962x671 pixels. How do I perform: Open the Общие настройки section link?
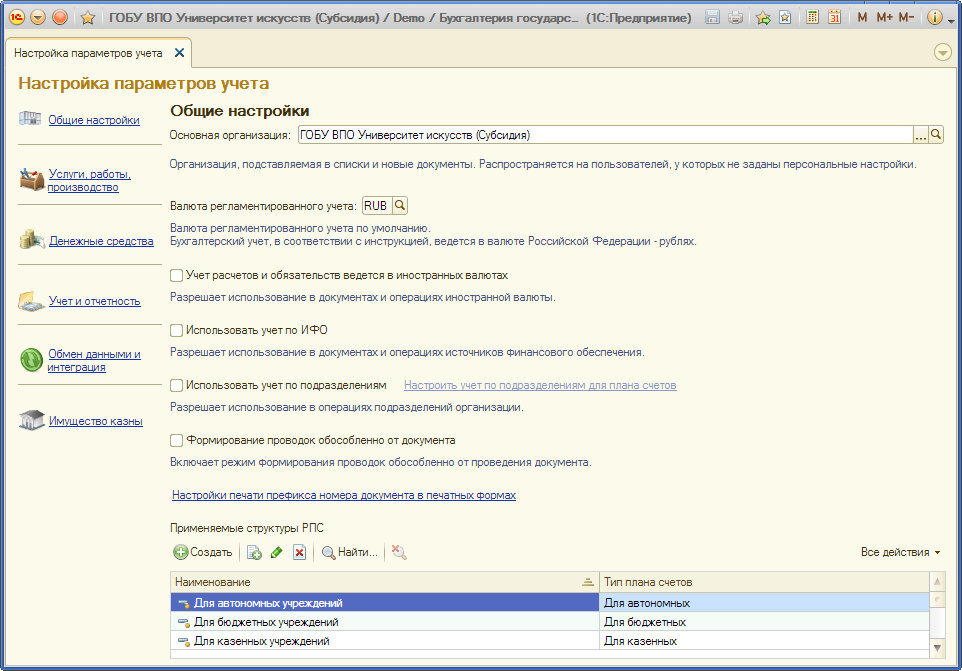(x=94, y=120)
